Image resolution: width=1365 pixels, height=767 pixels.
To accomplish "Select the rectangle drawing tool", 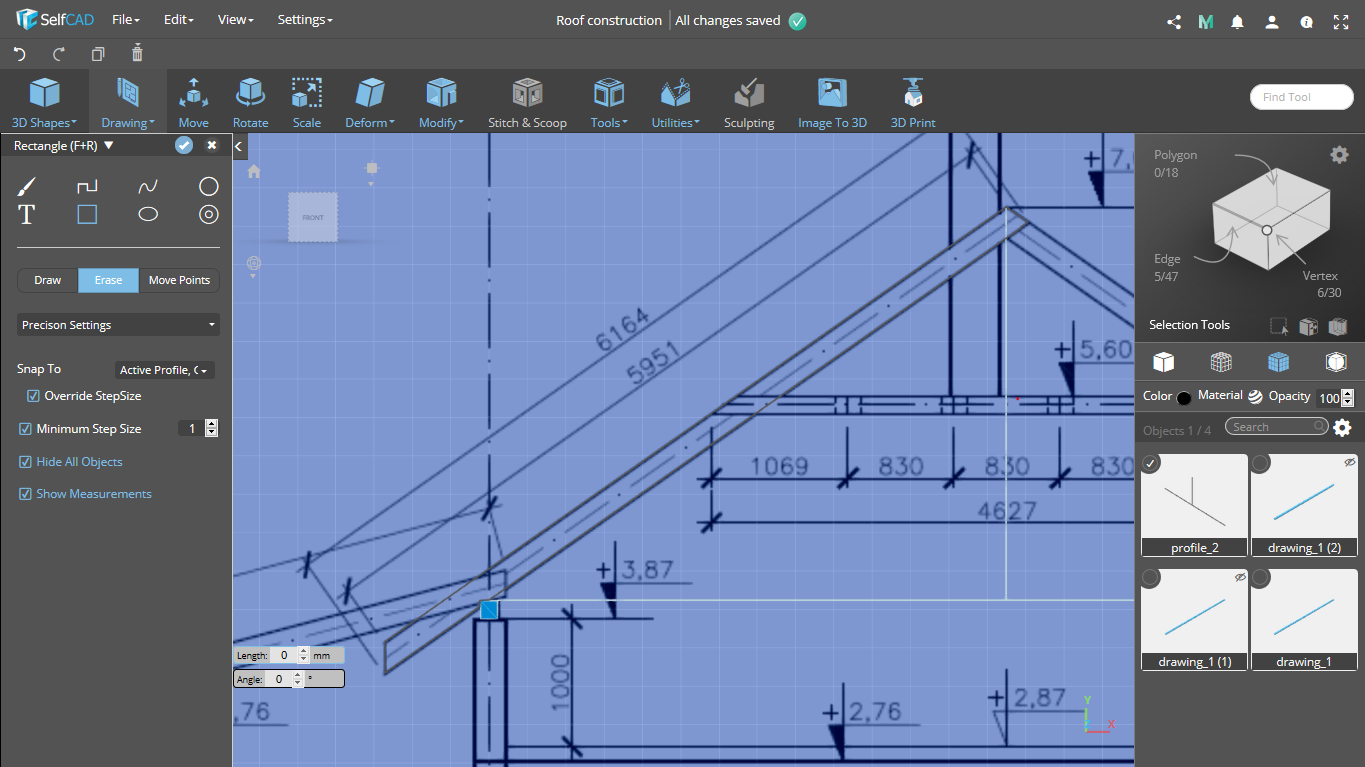I will coord(87,214).
